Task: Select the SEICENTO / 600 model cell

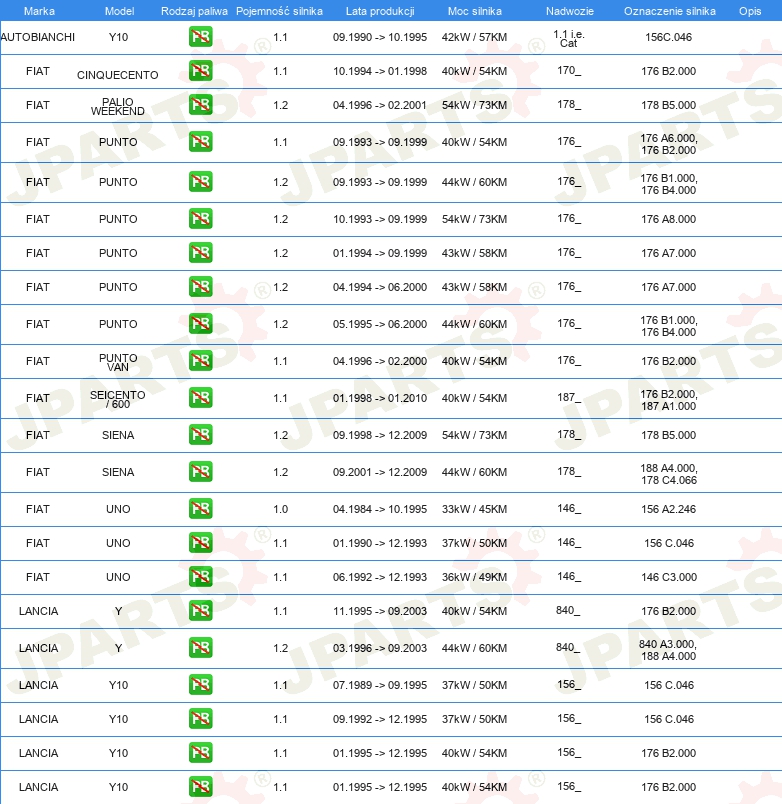Action: [118, 399]
